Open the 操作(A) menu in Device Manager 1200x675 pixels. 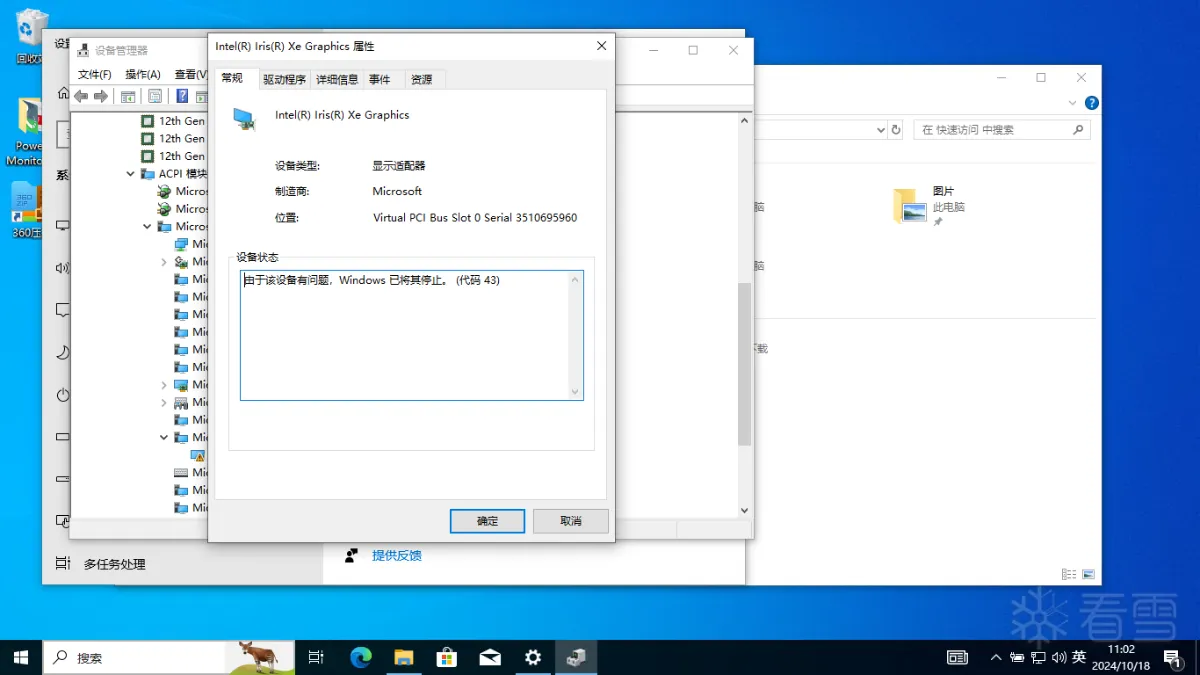pos(143,74)
